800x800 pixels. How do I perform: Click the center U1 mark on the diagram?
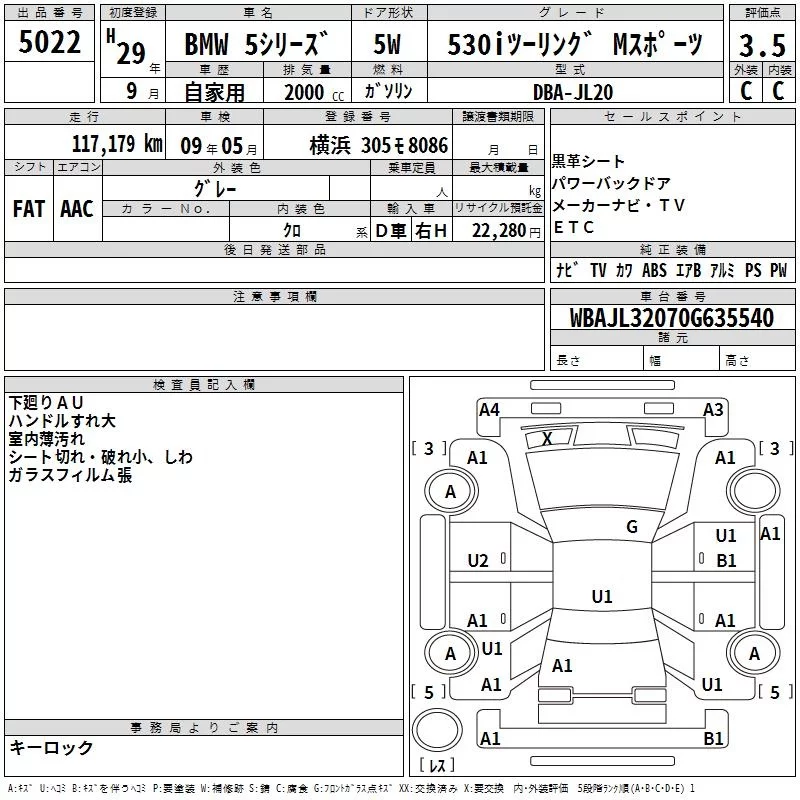pyautogui.click(x=601, y=597)
